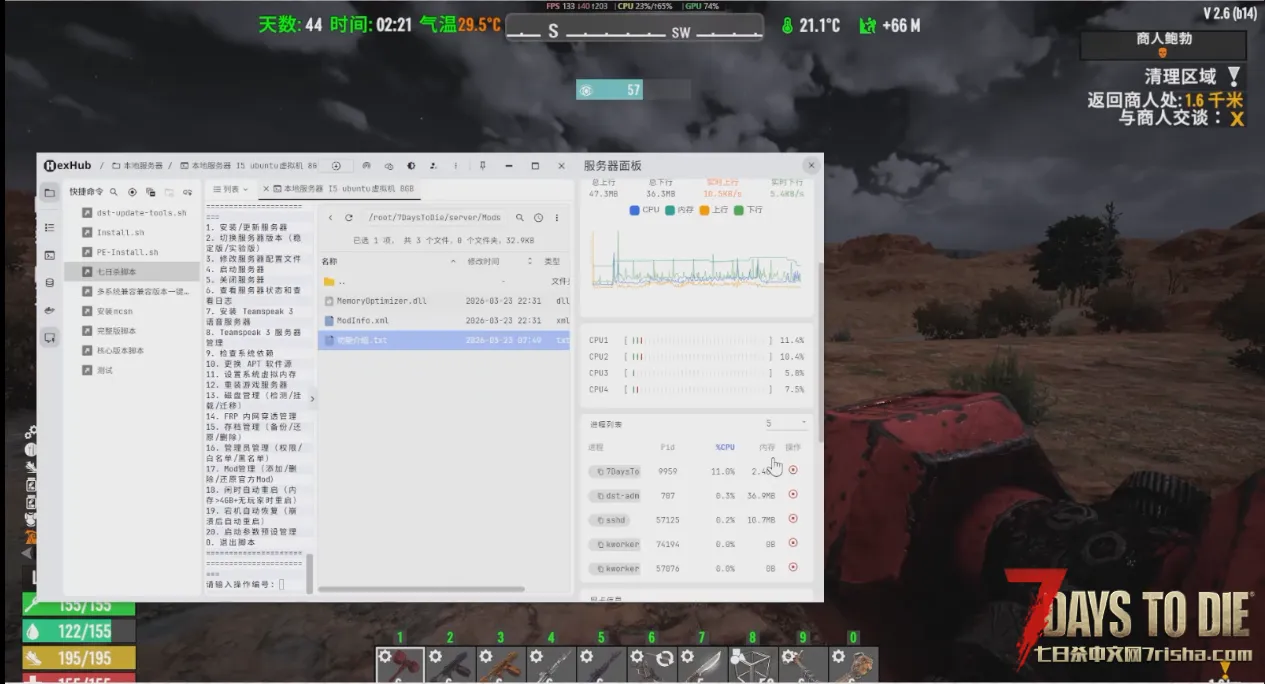
Task: Select the ModInfo.xml file
Action: pyautogui.click(x=362, y=321)
